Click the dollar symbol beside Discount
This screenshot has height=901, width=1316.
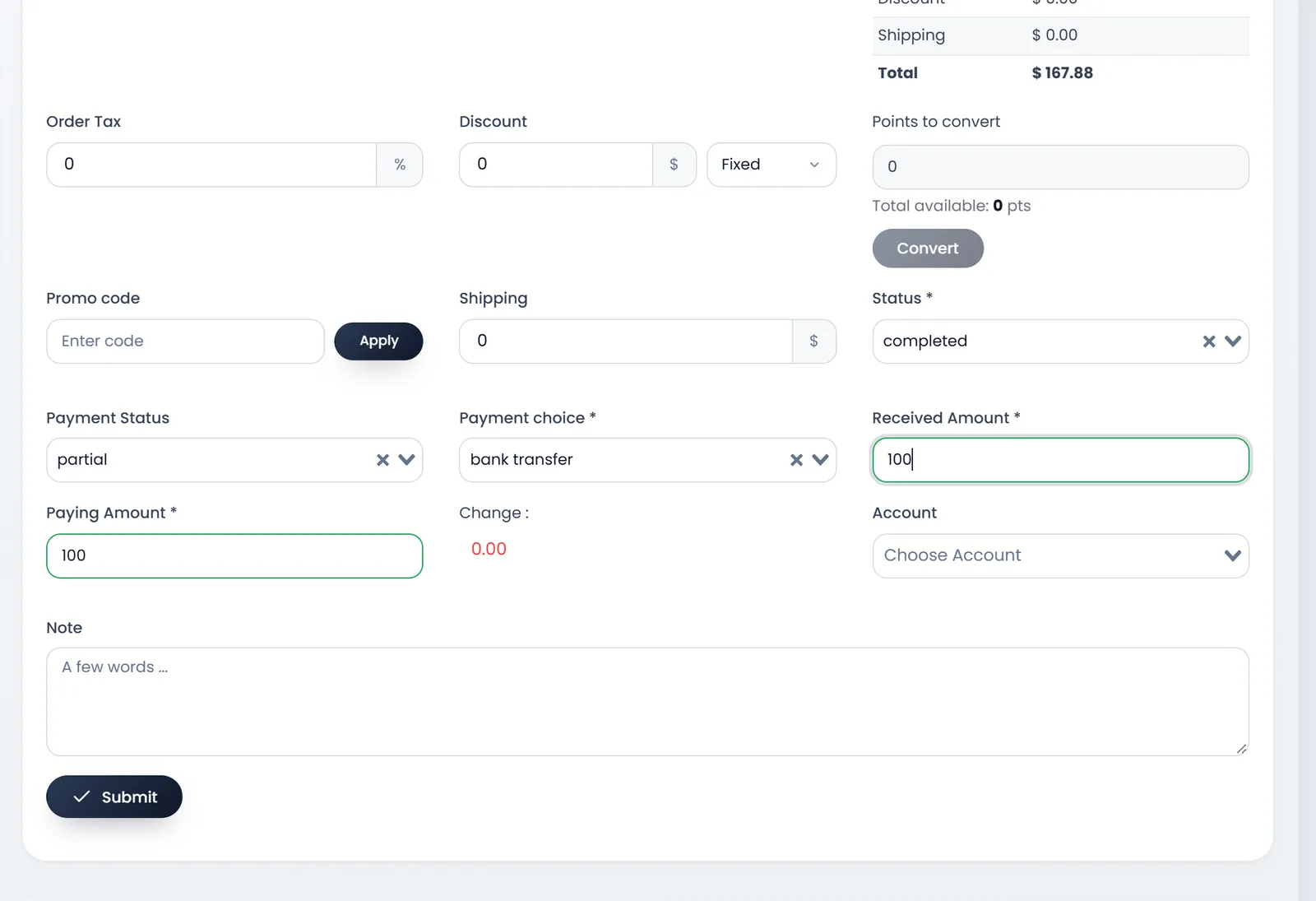pos(674,165)
